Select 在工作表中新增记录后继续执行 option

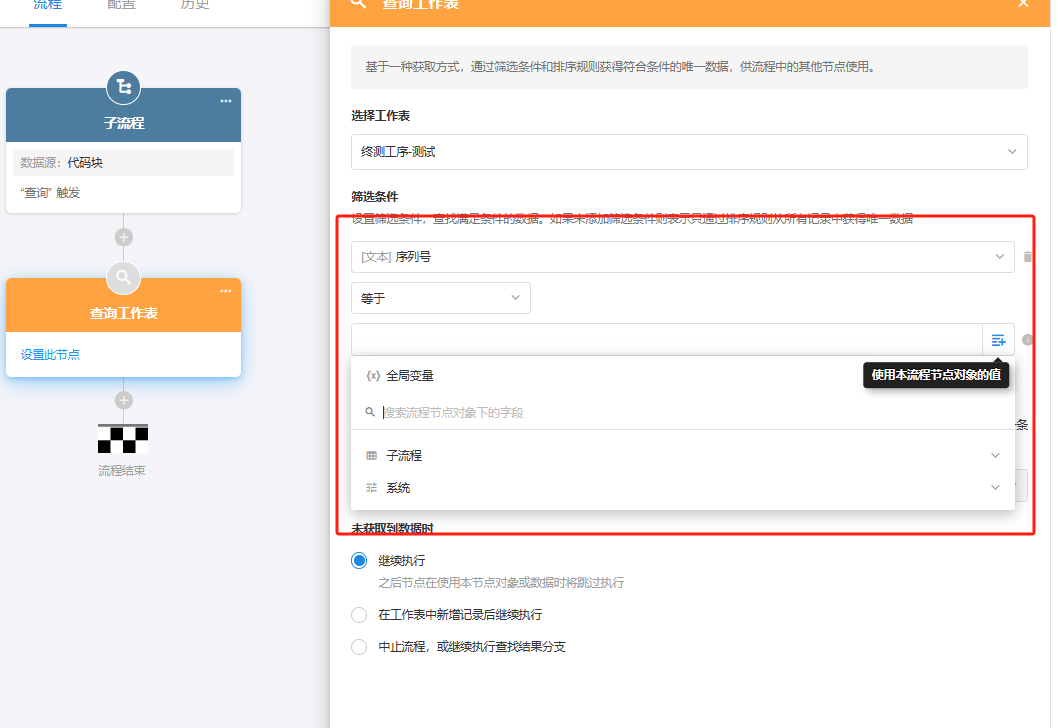(x=359, y=615)
